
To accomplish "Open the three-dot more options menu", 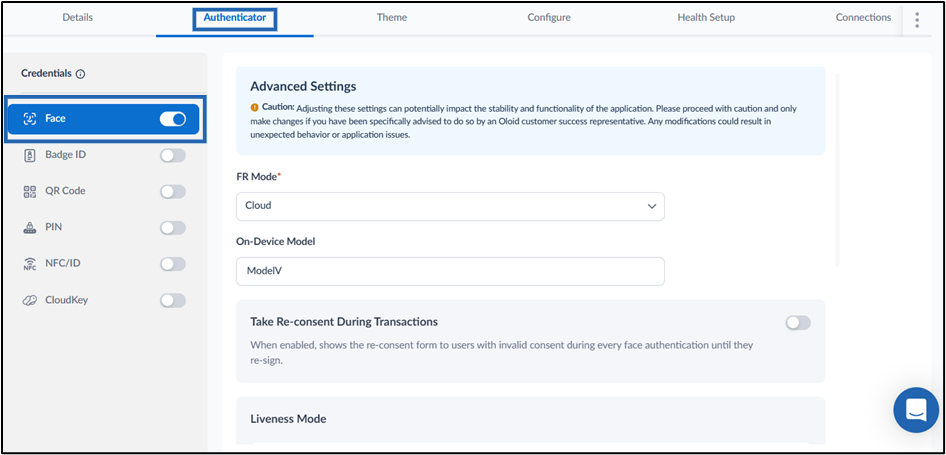I will click(917, 19).
